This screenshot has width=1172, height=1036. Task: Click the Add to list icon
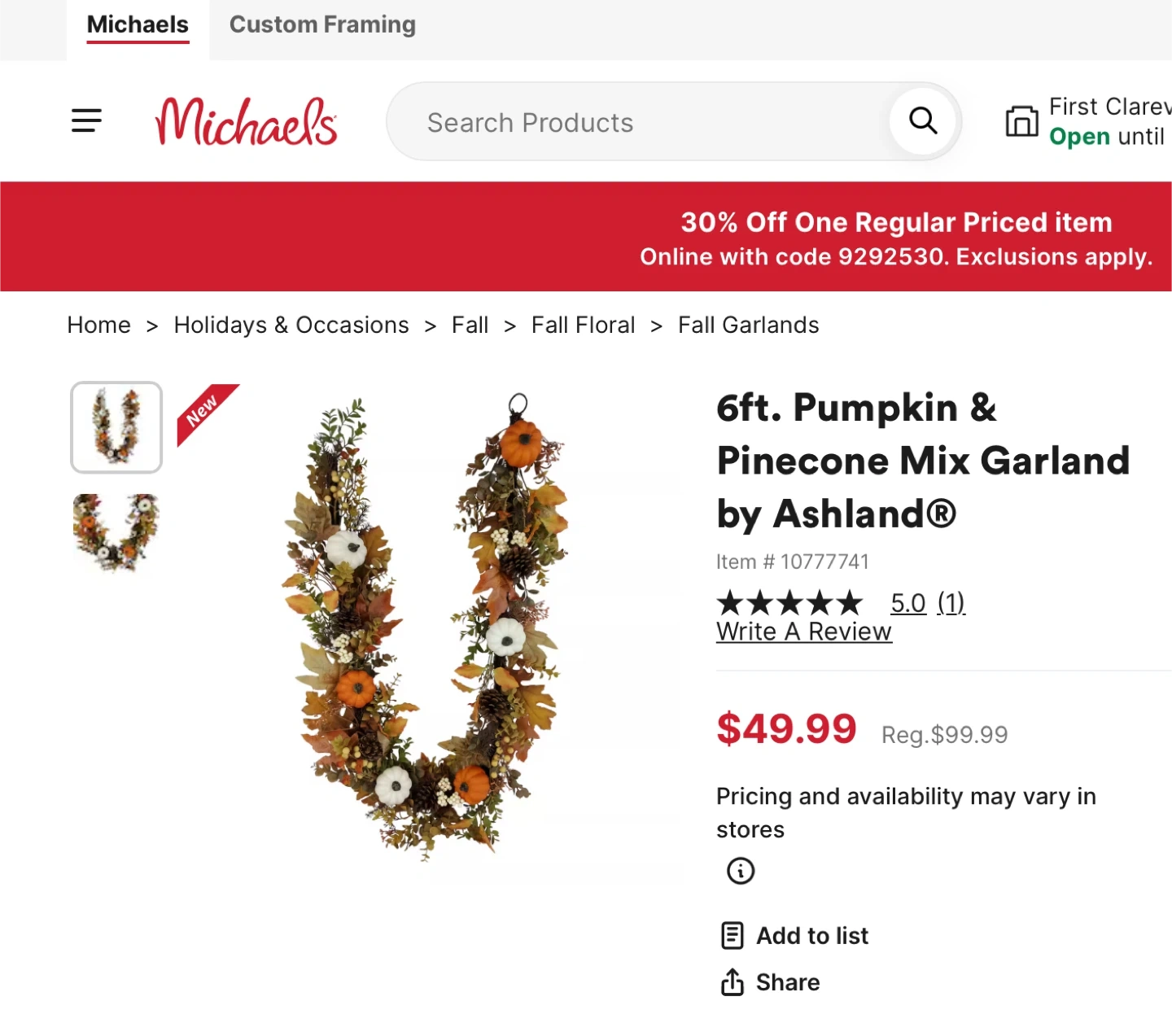tap(732, 936)
